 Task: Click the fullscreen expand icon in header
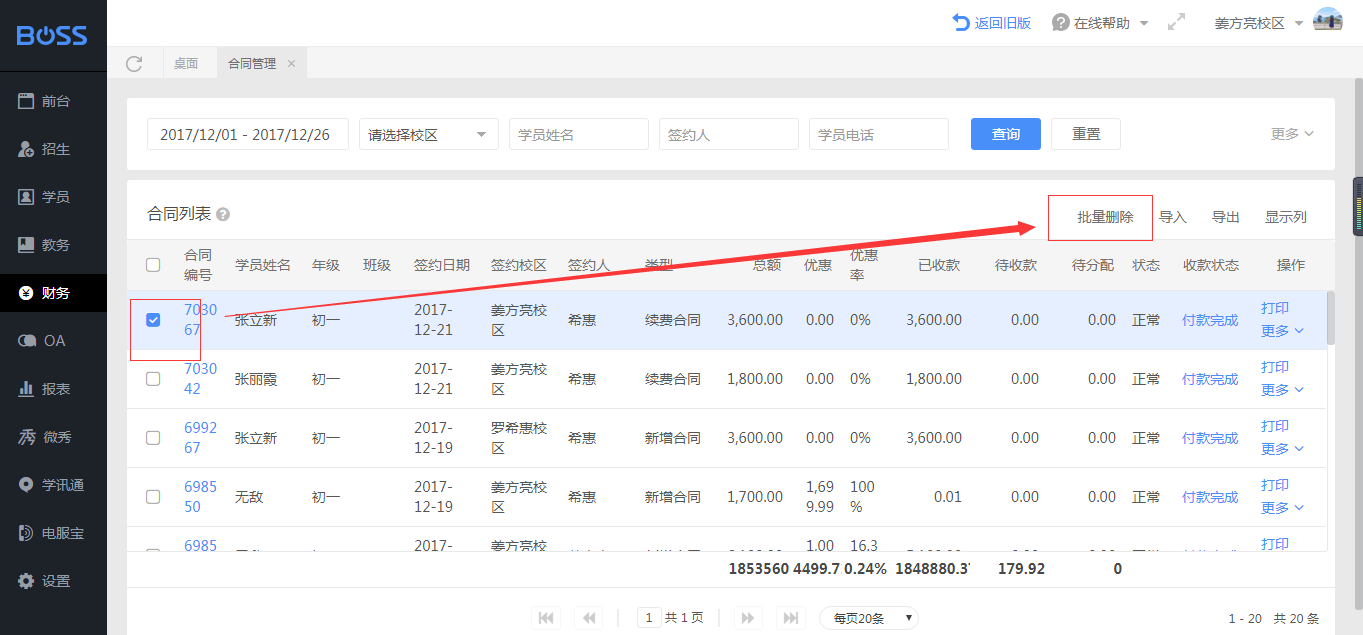point(1177,22)
